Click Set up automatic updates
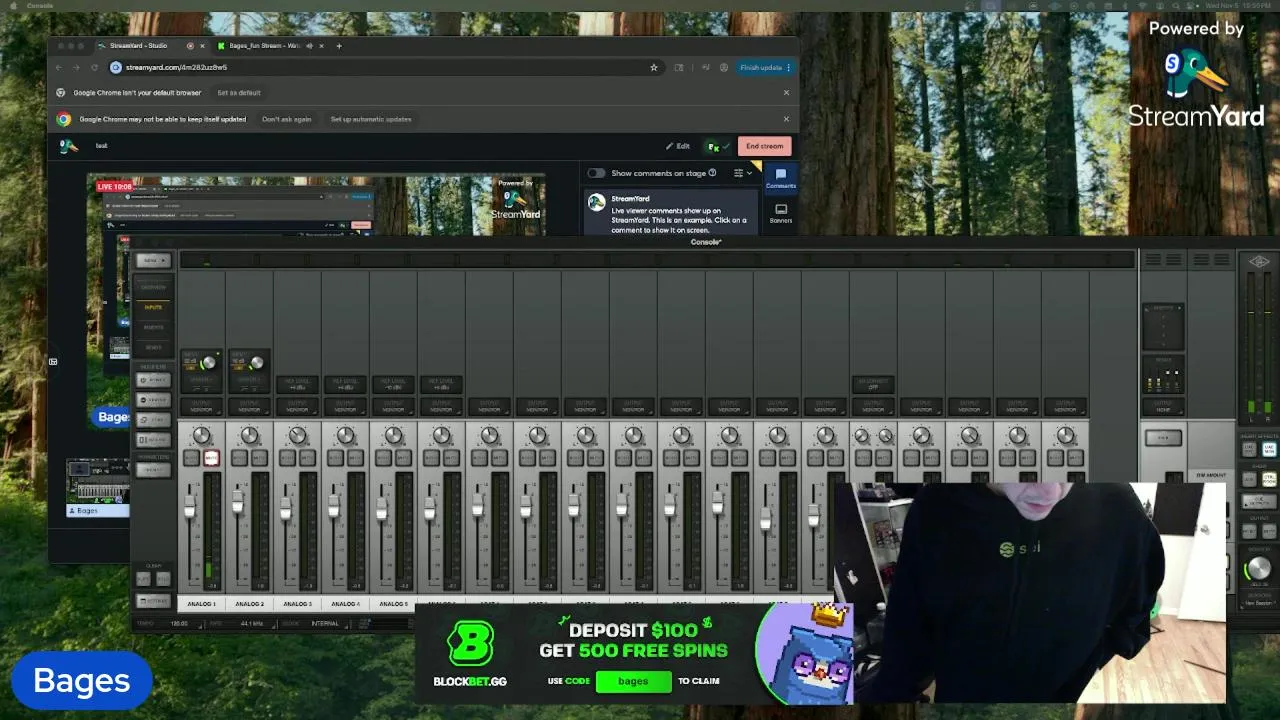 (371, 119)
